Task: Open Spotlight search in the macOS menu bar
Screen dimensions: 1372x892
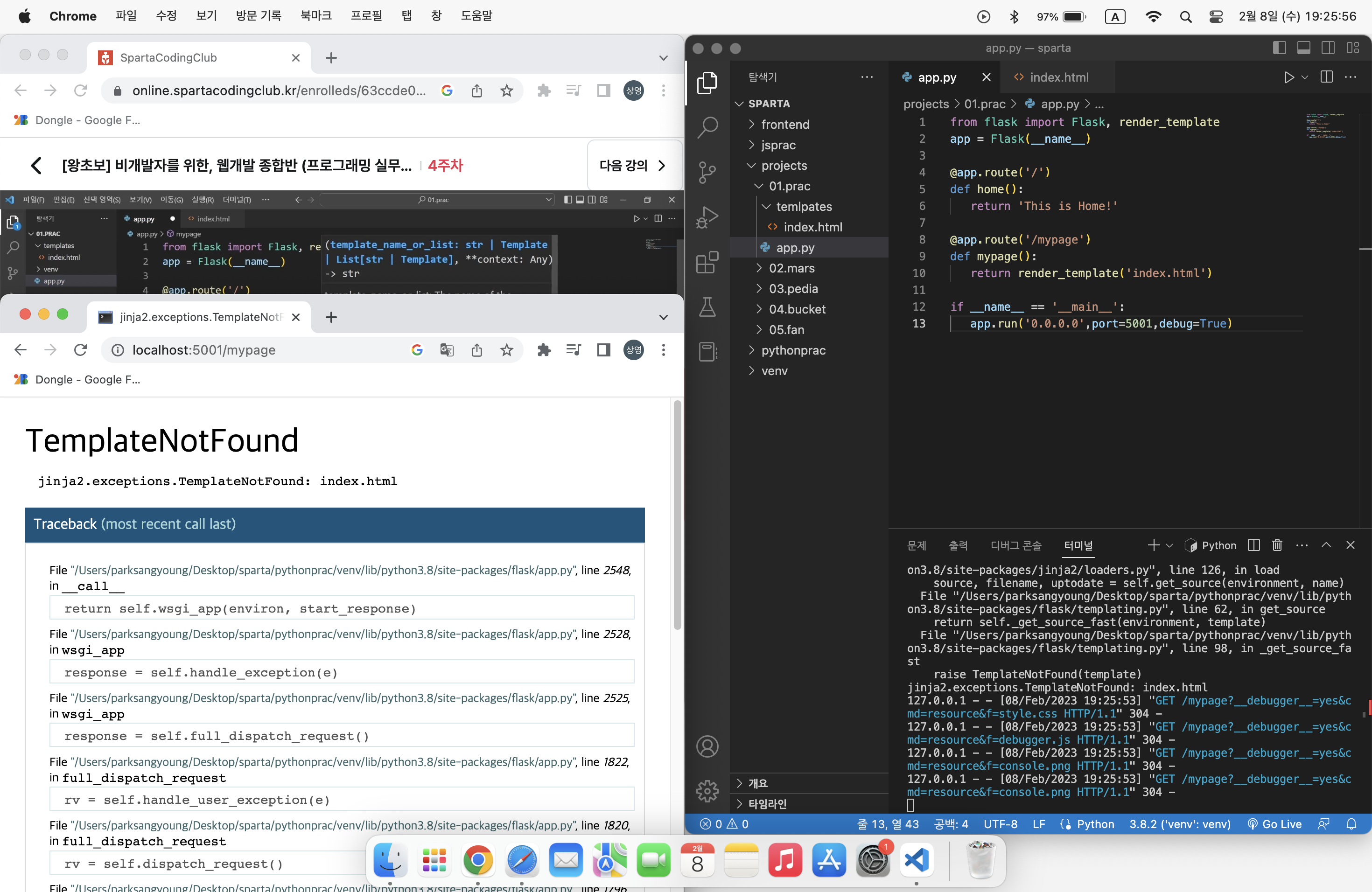Action: pyautogui.click(x=1185, y=17)
